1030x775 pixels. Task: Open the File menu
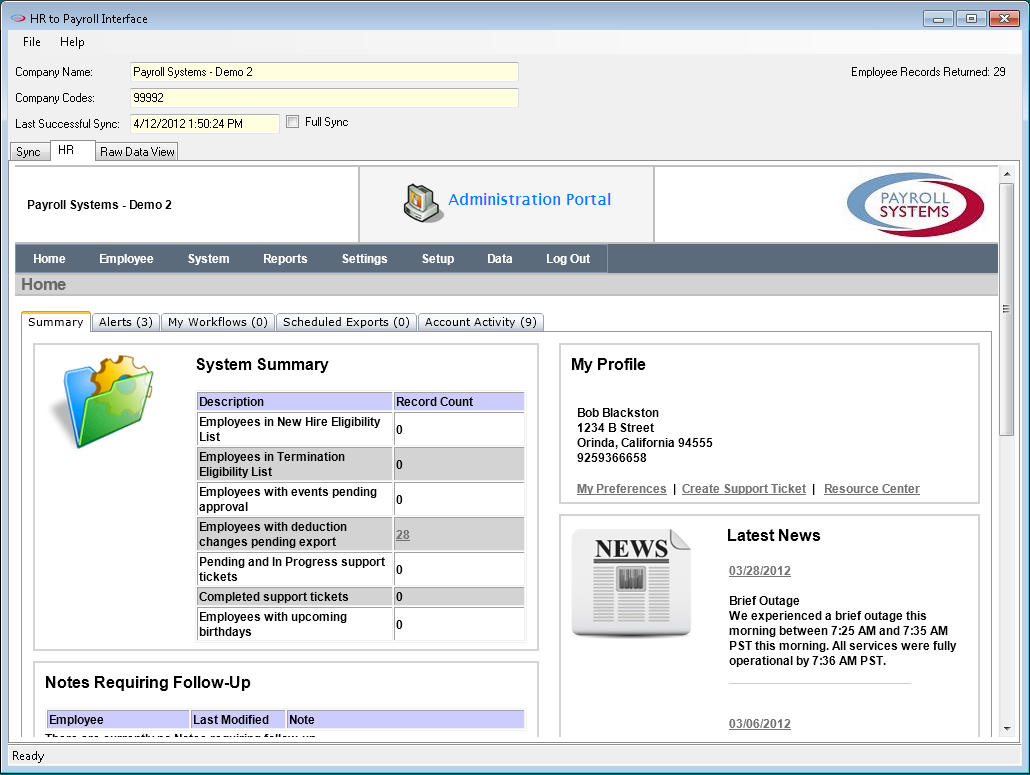click(32, 42)
